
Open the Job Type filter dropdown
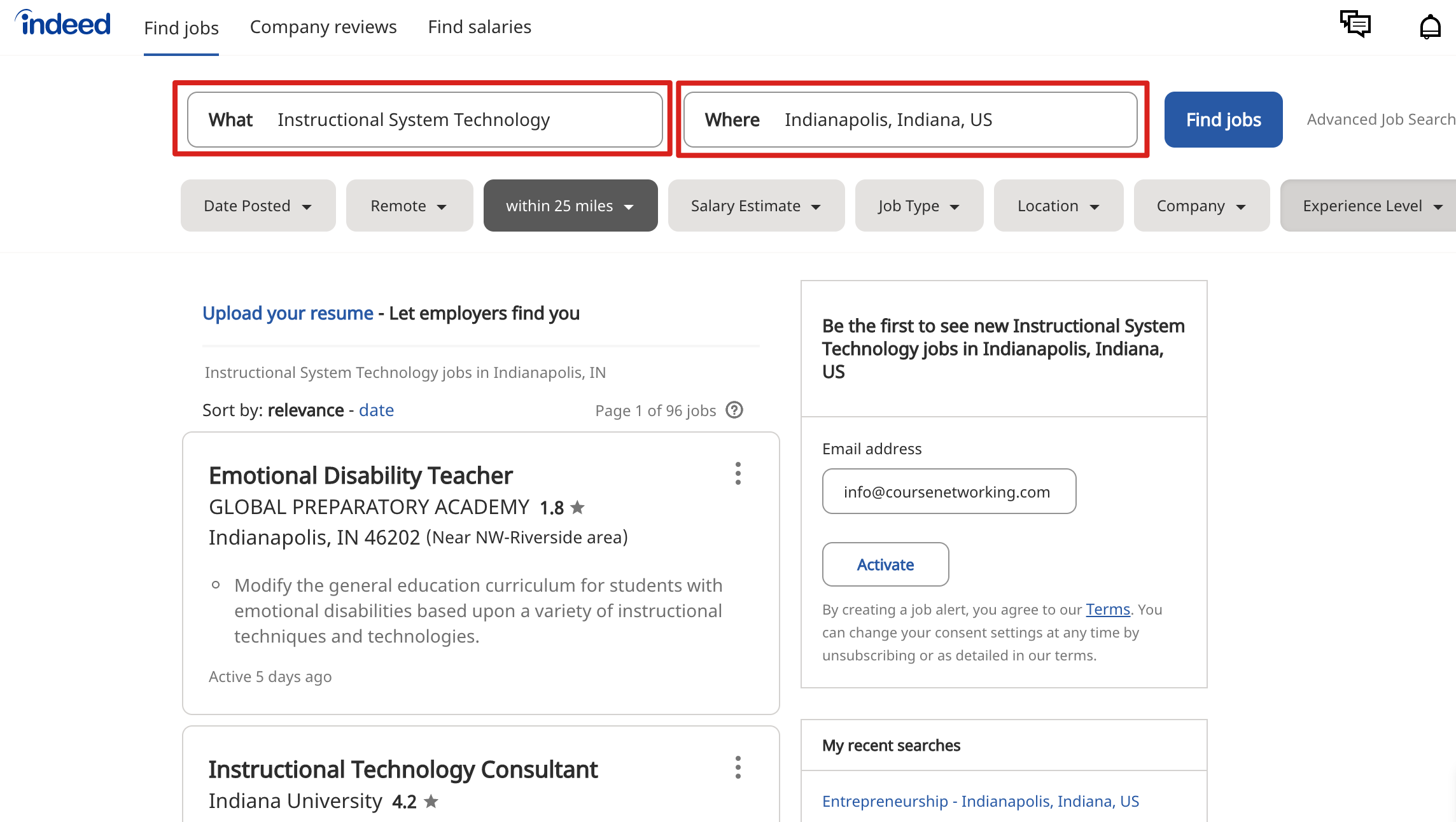point(919,205)
